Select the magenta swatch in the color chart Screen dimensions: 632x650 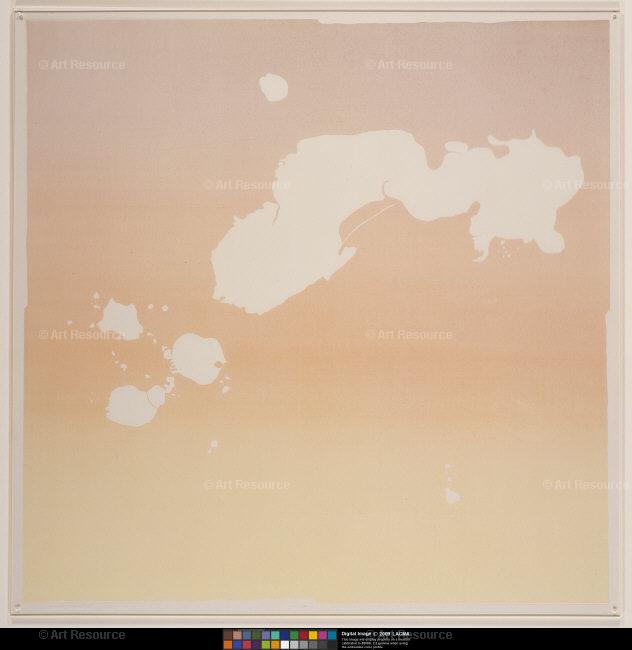(322, 635)
